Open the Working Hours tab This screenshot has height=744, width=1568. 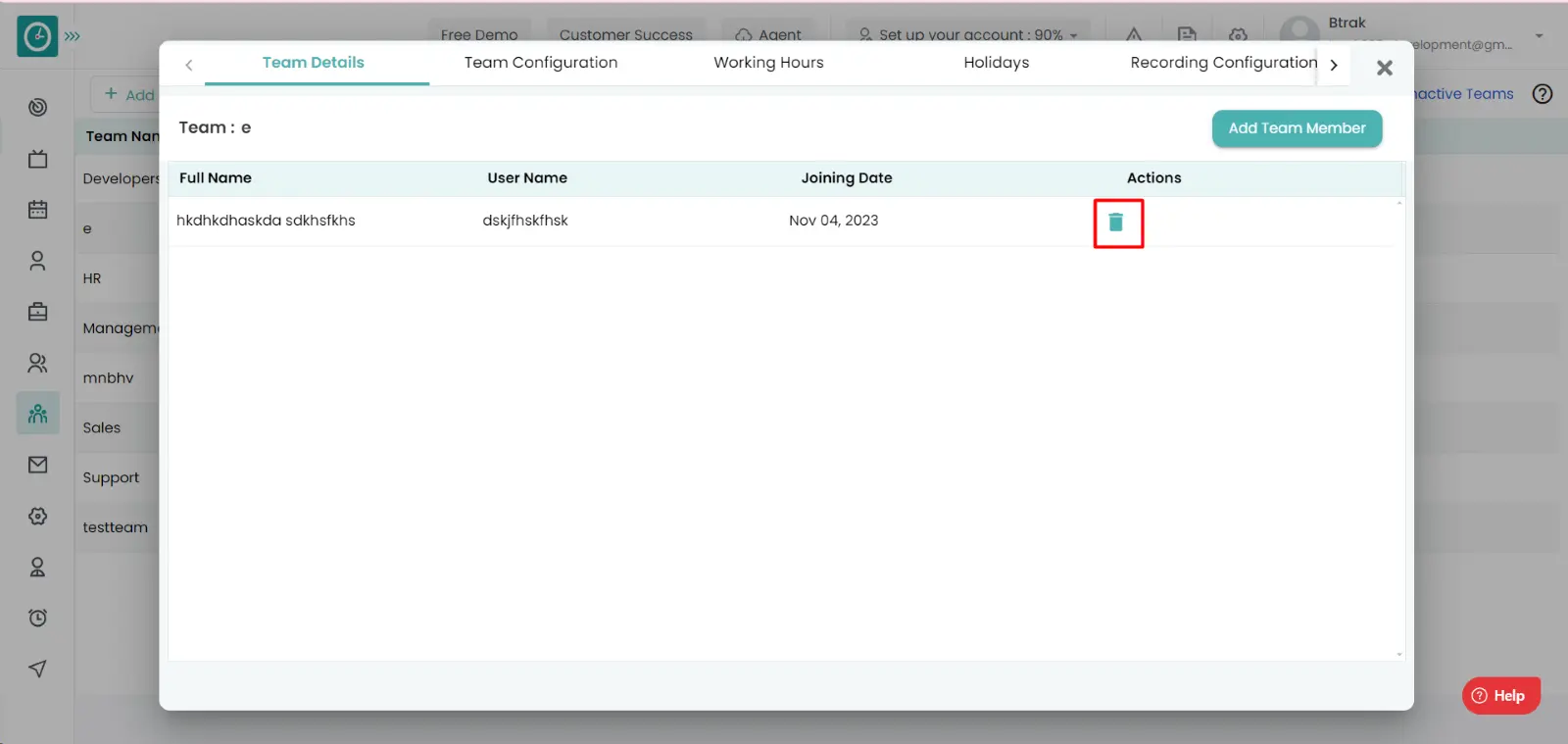768,63
